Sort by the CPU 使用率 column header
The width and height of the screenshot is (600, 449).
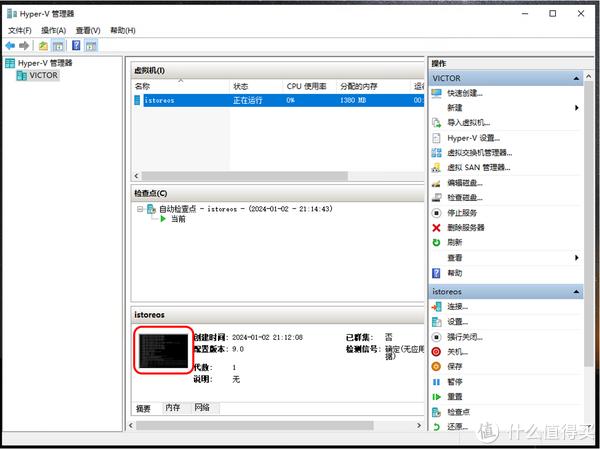(310, 87)
